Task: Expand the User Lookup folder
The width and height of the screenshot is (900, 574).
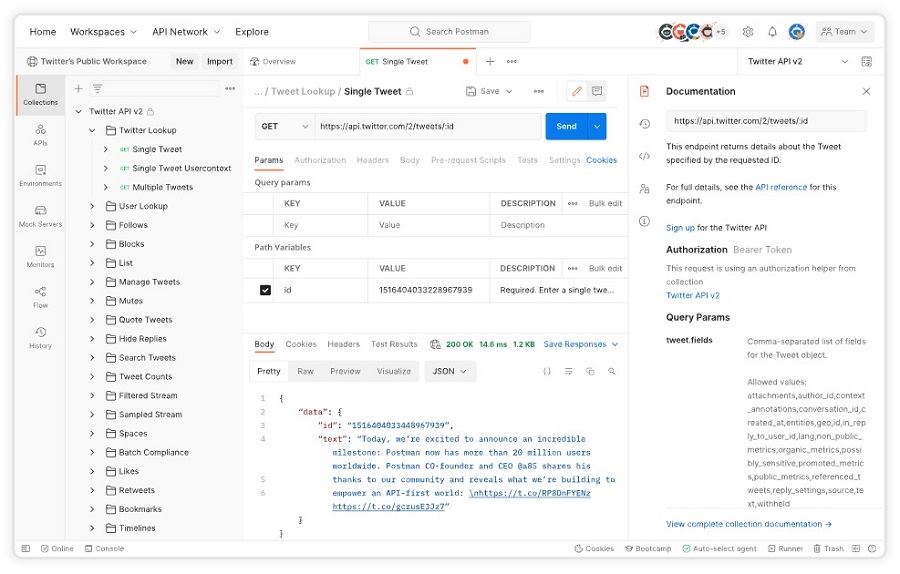Action: 92,206
